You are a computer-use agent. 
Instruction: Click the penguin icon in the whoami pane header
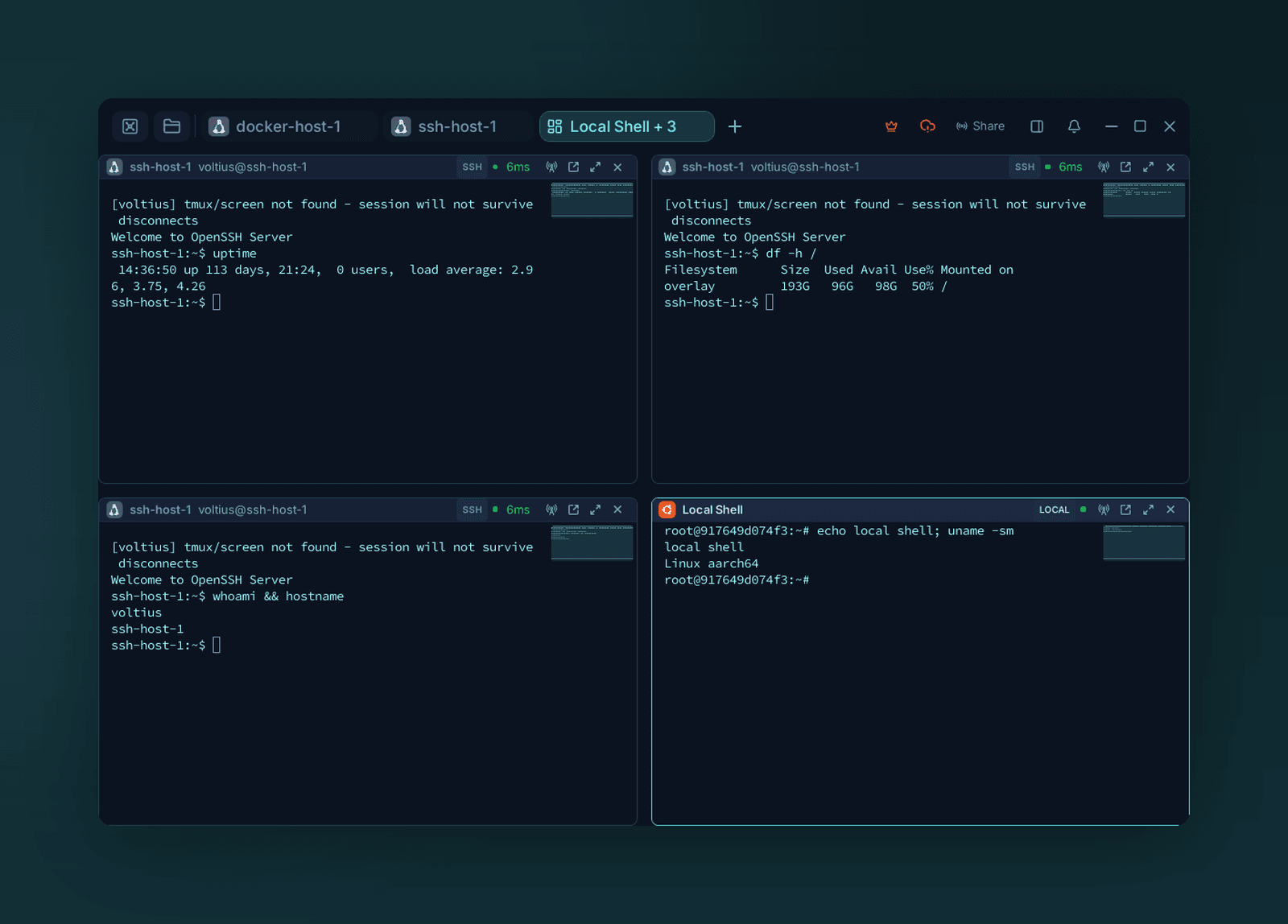pos(115,509)
